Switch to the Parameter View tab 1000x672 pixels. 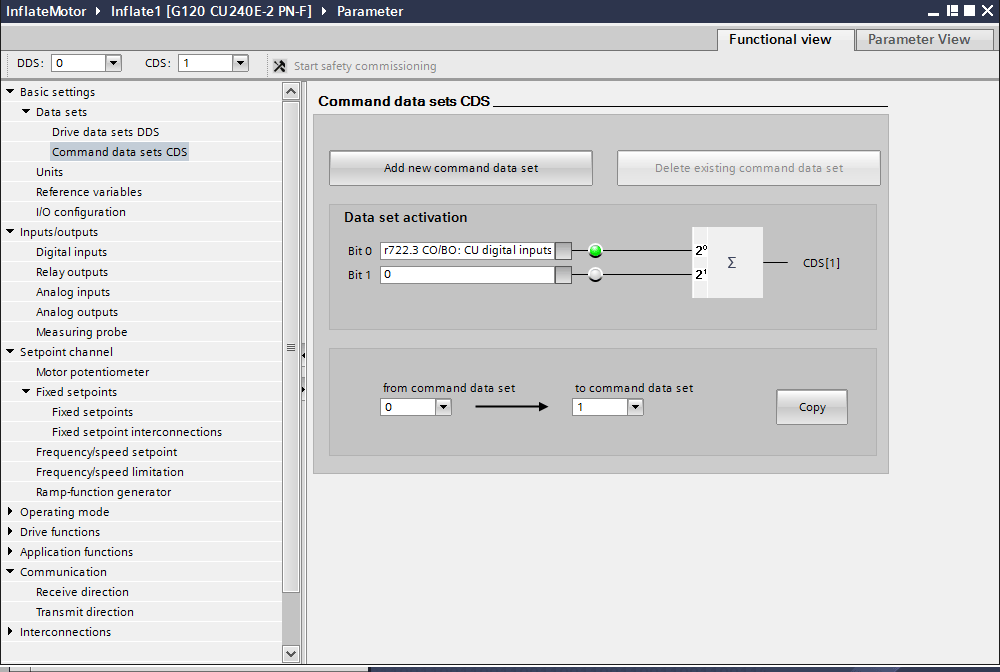click(918, 40)
